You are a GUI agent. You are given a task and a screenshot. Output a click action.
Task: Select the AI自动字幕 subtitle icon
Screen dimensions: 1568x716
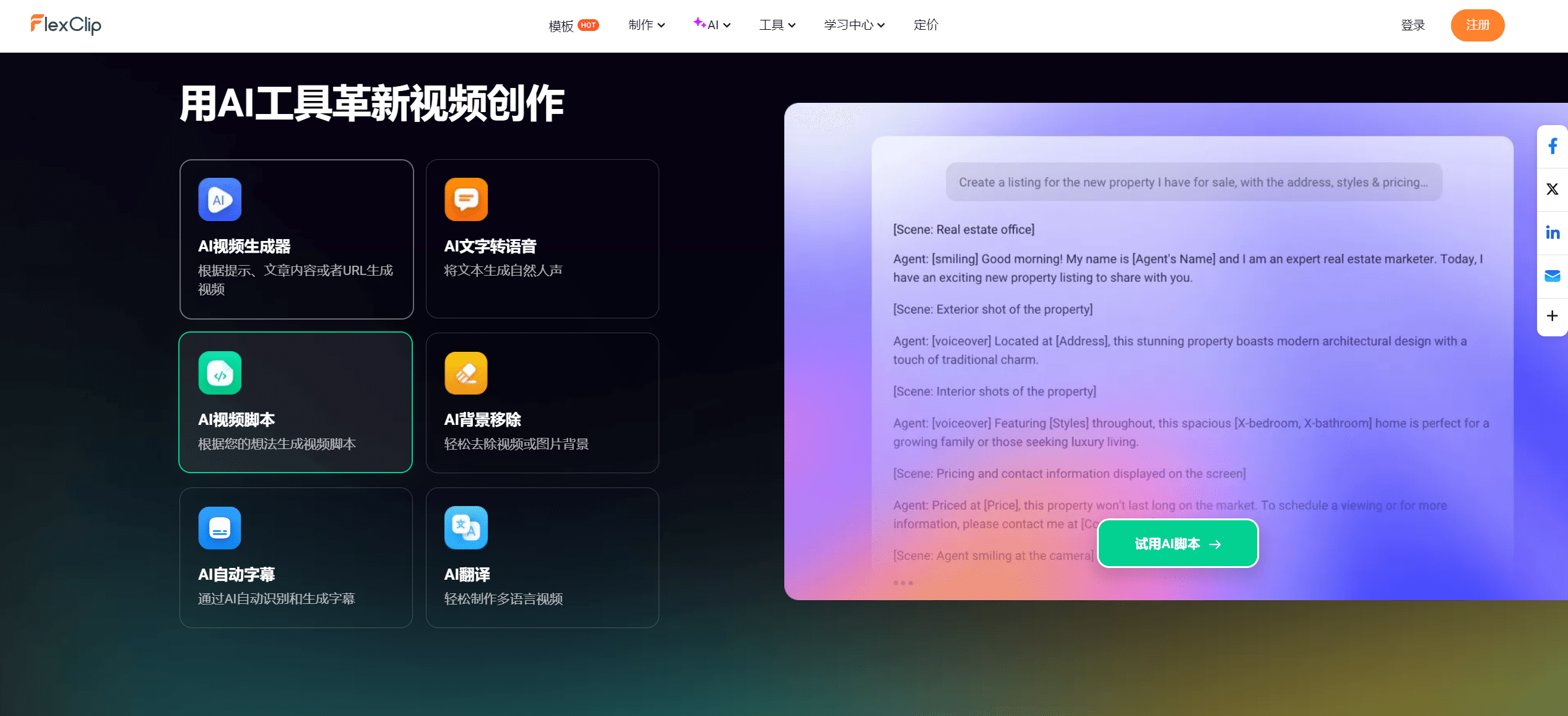(219, 528)
